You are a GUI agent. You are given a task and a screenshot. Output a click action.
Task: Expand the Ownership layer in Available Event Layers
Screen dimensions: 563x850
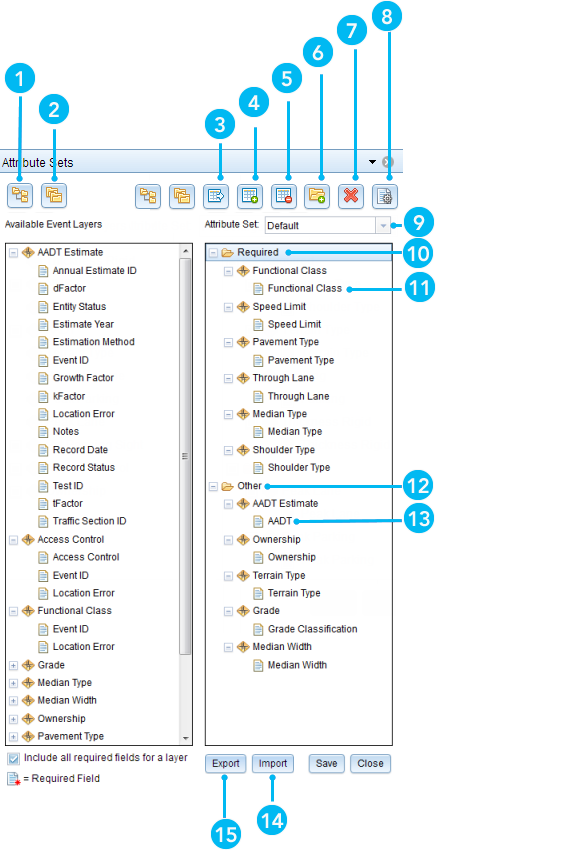(14, 719)
